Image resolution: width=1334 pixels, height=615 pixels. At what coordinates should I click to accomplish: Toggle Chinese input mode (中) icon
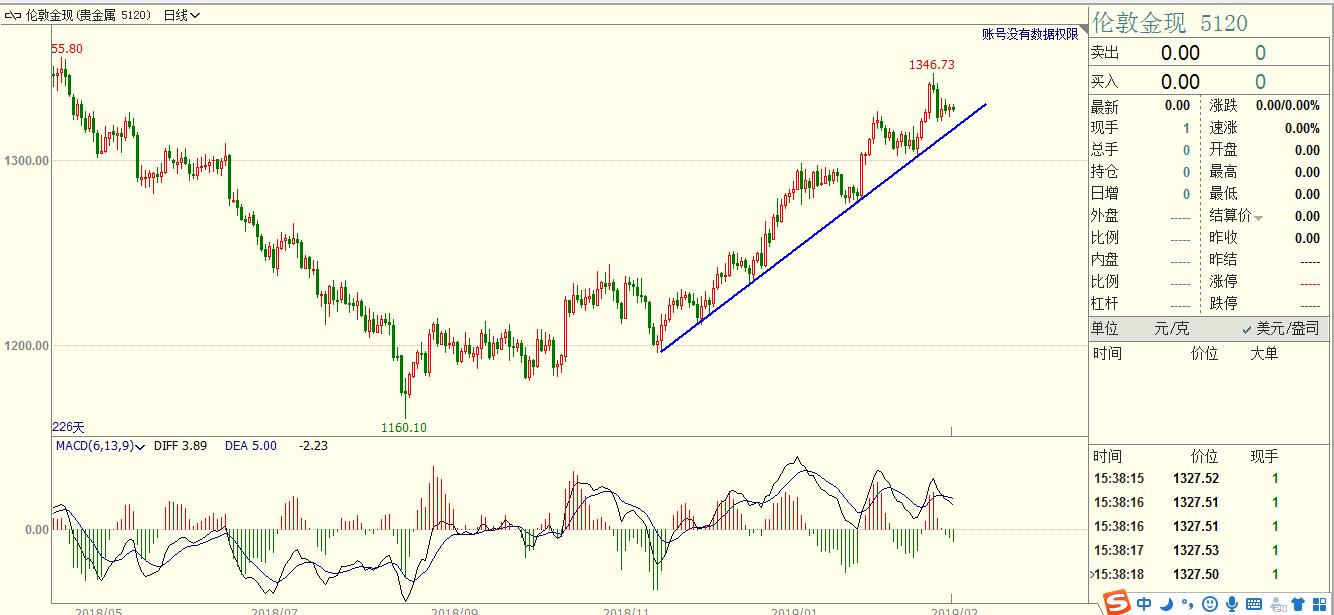[1144, 603]
